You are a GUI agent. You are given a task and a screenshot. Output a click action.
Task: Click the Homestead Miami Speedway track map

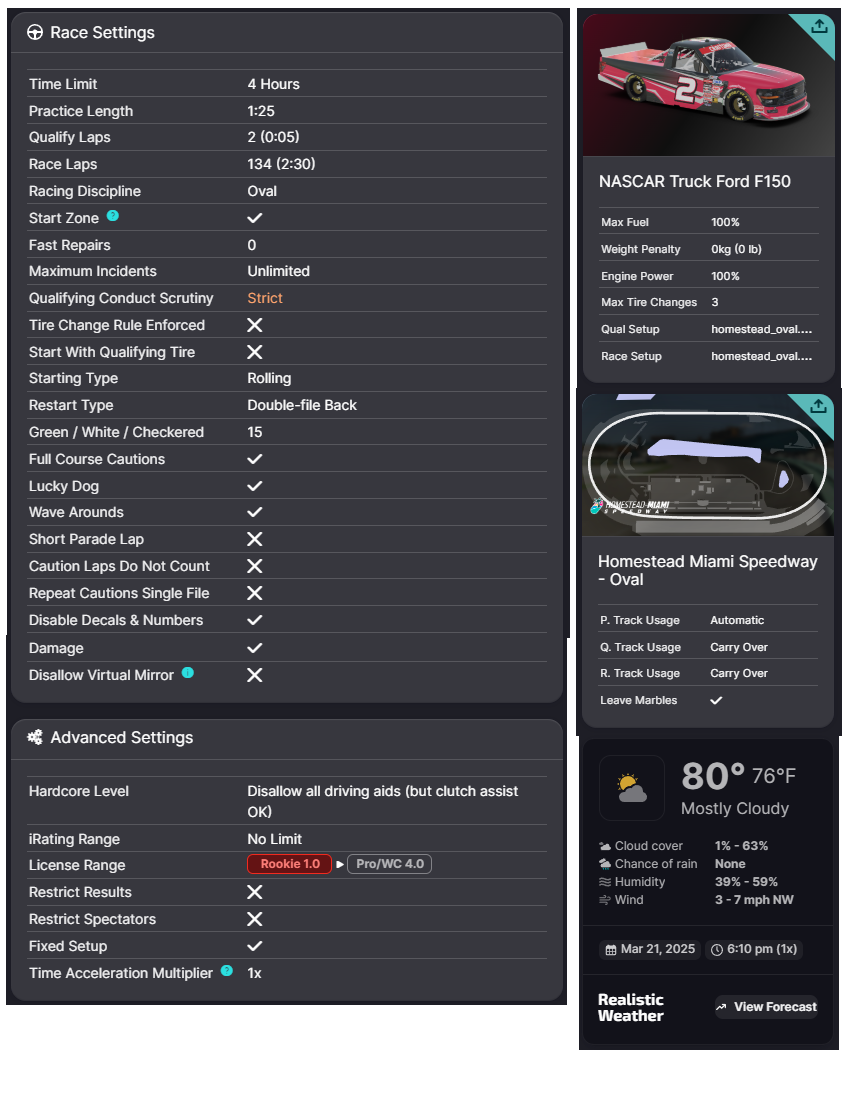coord(708,465)
